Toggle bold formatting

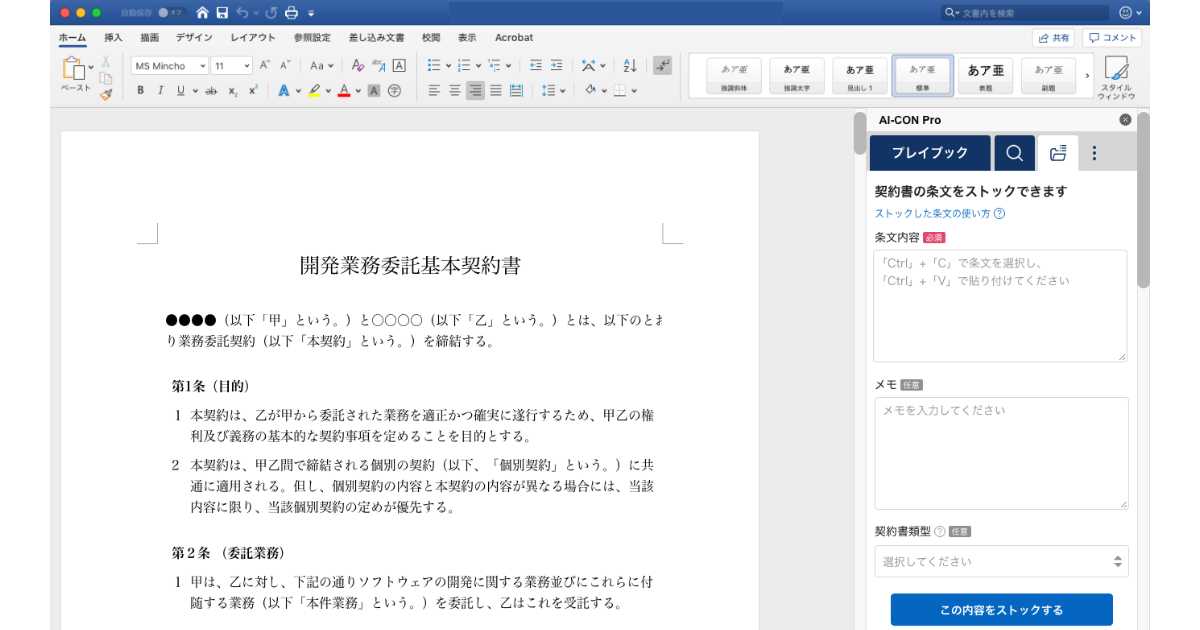141,90
